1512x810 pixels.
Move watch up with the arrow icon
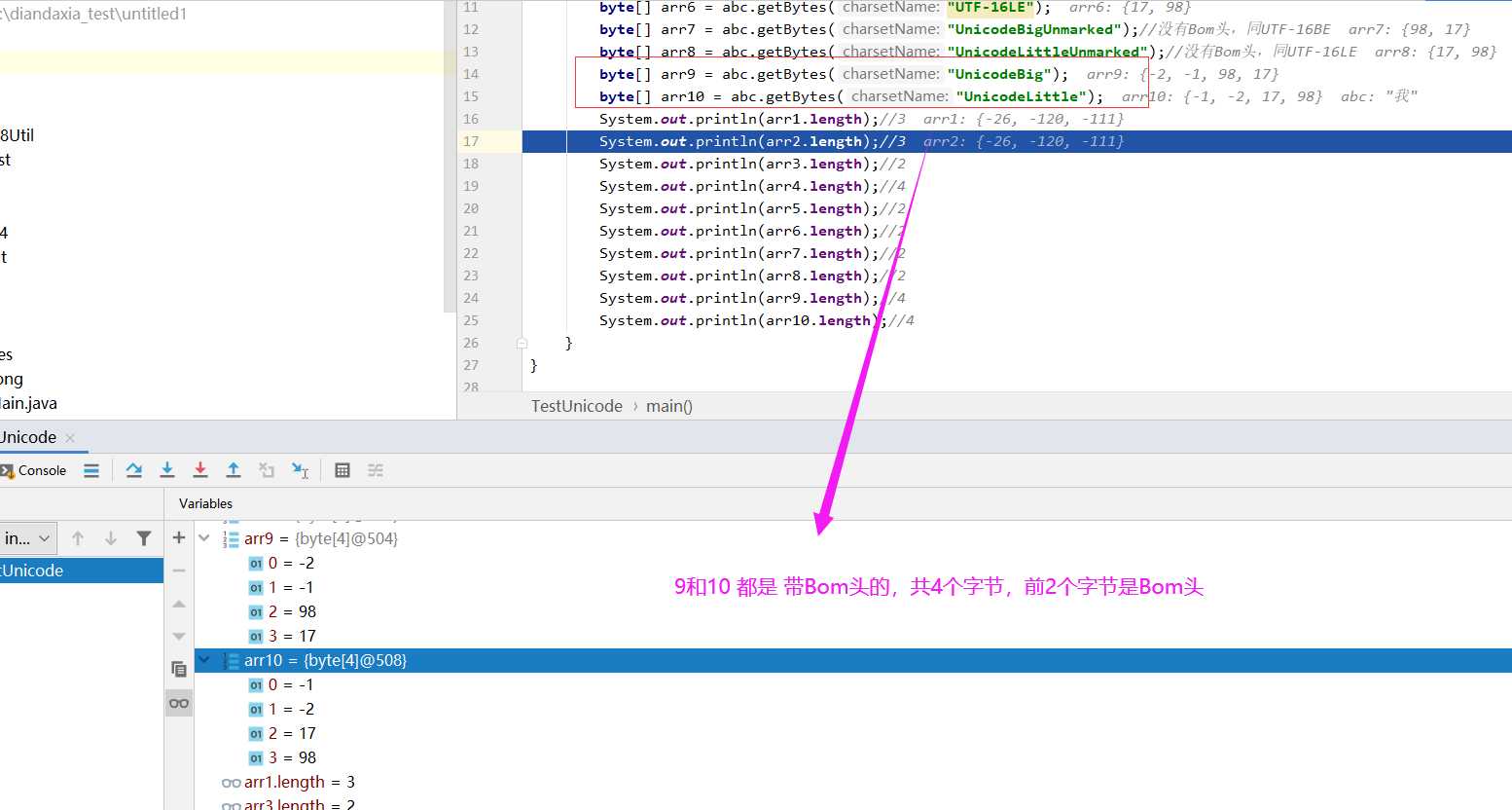point(179,604)
